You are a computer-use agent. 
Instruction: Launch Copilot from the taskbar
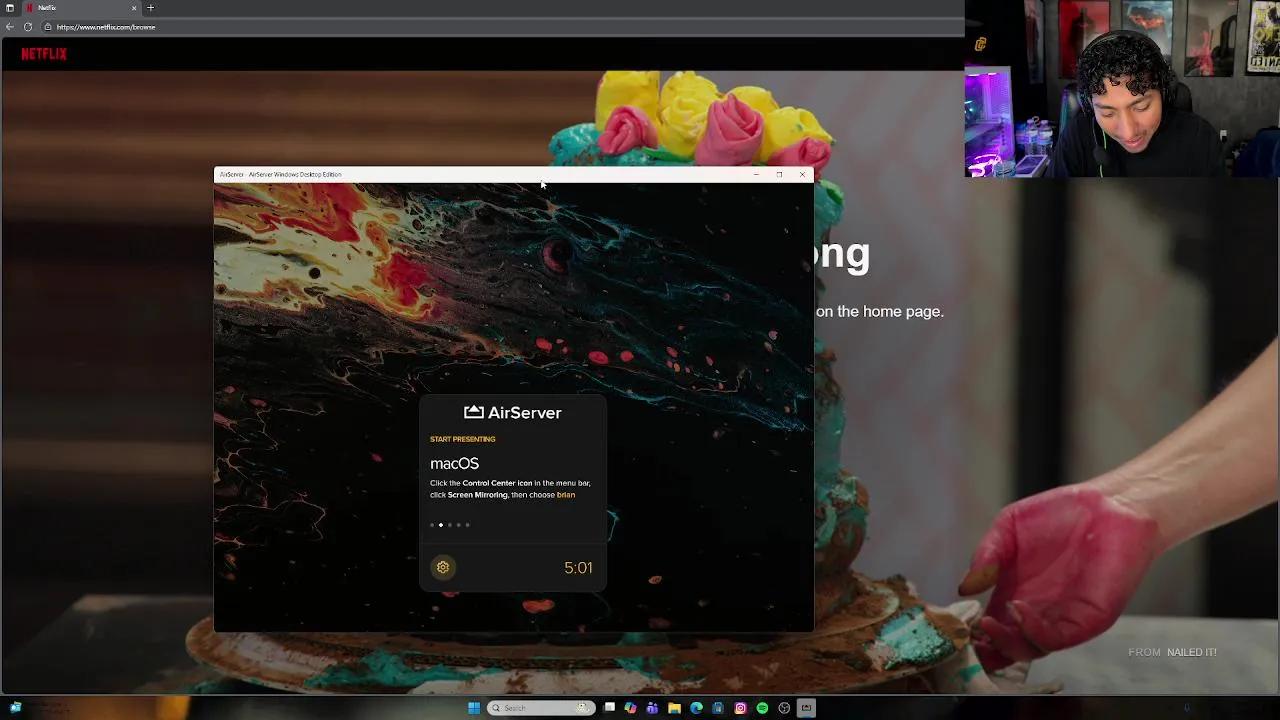pyautogui.click(x=630, y=708)
